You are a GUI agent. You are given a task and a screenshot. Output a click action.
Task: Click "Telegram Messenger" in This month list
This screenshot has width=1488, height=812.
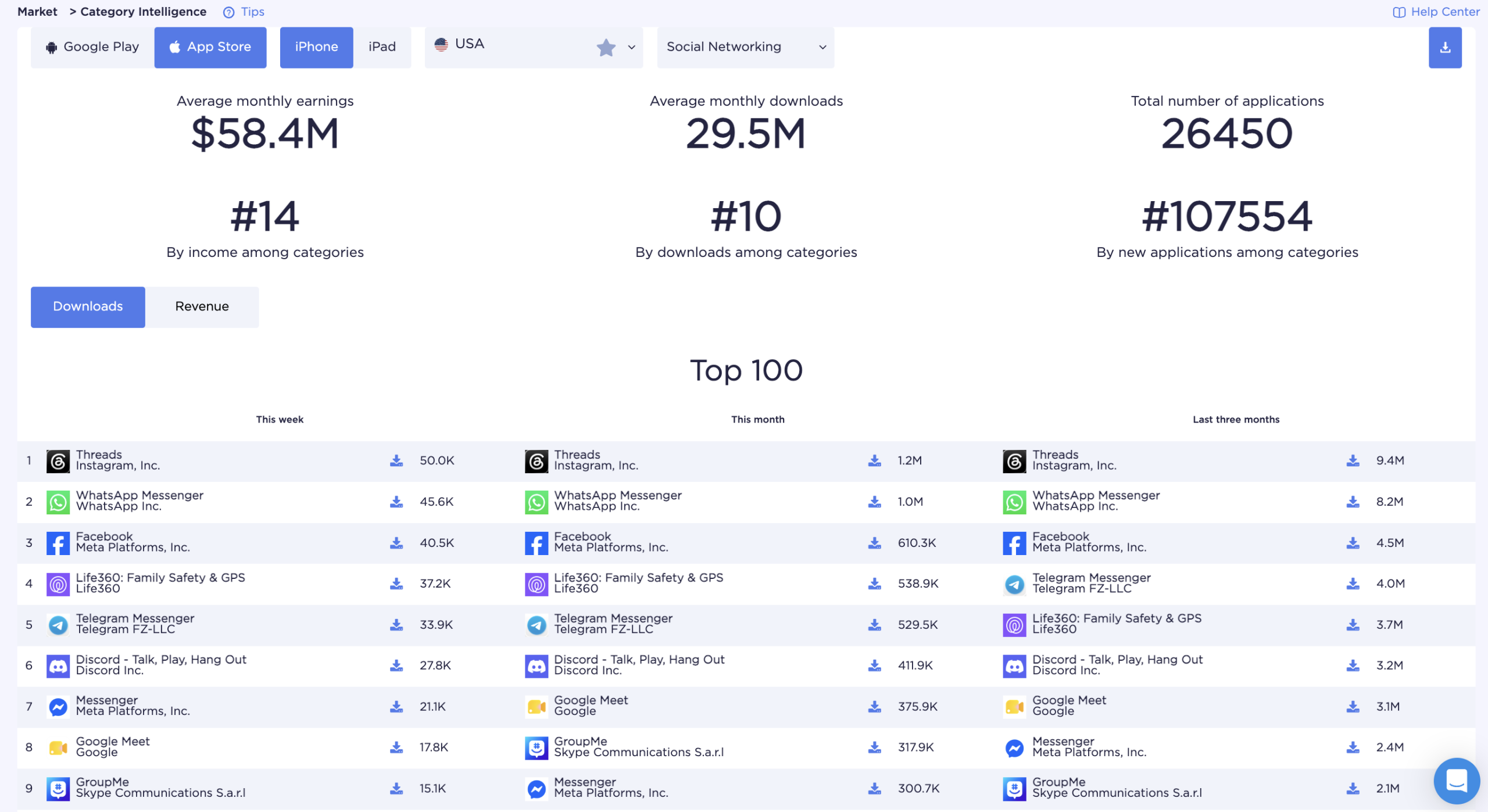(613, 618)
